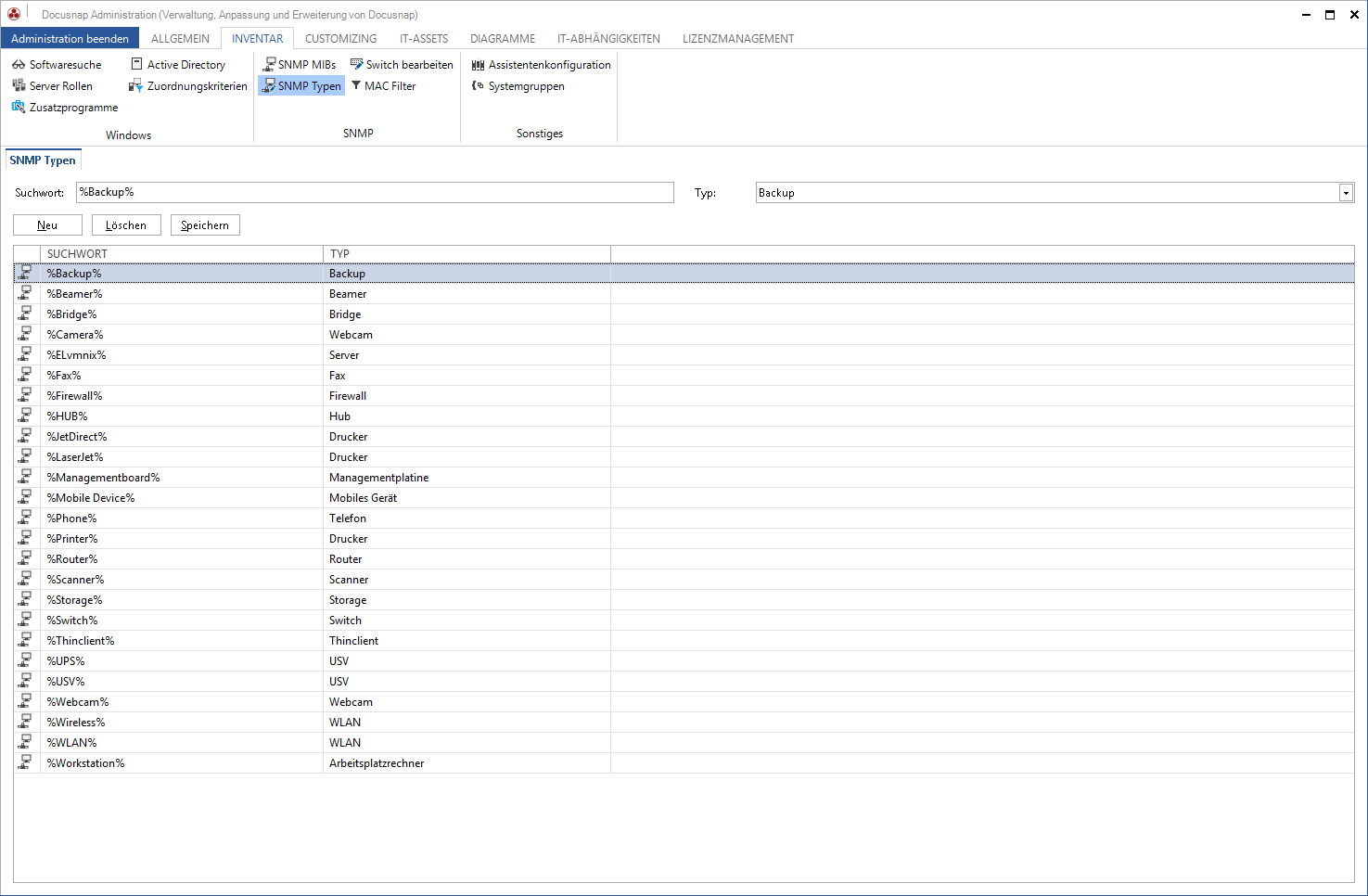Sort by TYP column header
Viewport: 1368px width, 896px height.
(x=467, y=253)
